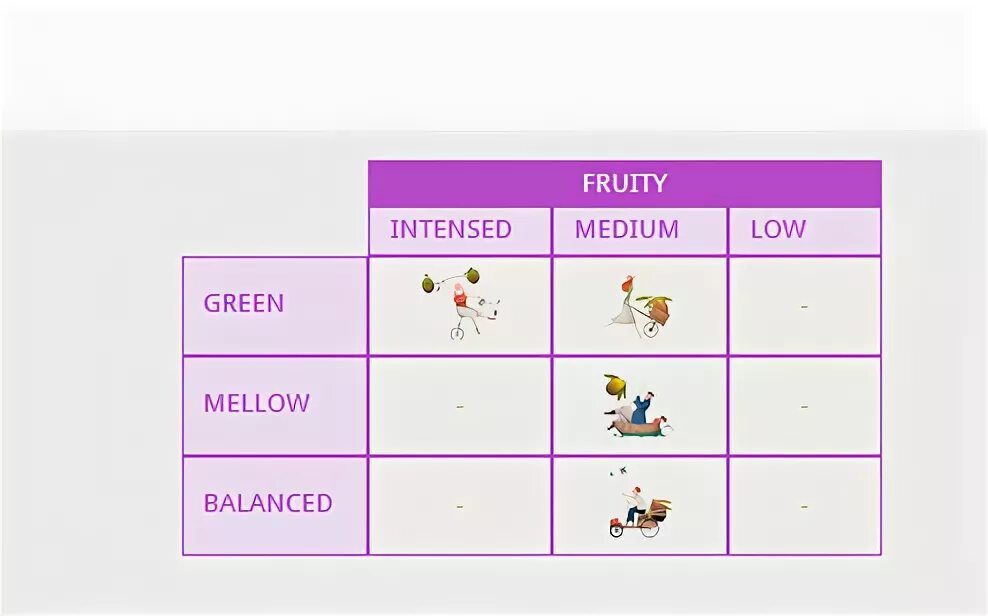Click the birds above the tricycle rider
This screenshot has height=616, width=988.
618,471
